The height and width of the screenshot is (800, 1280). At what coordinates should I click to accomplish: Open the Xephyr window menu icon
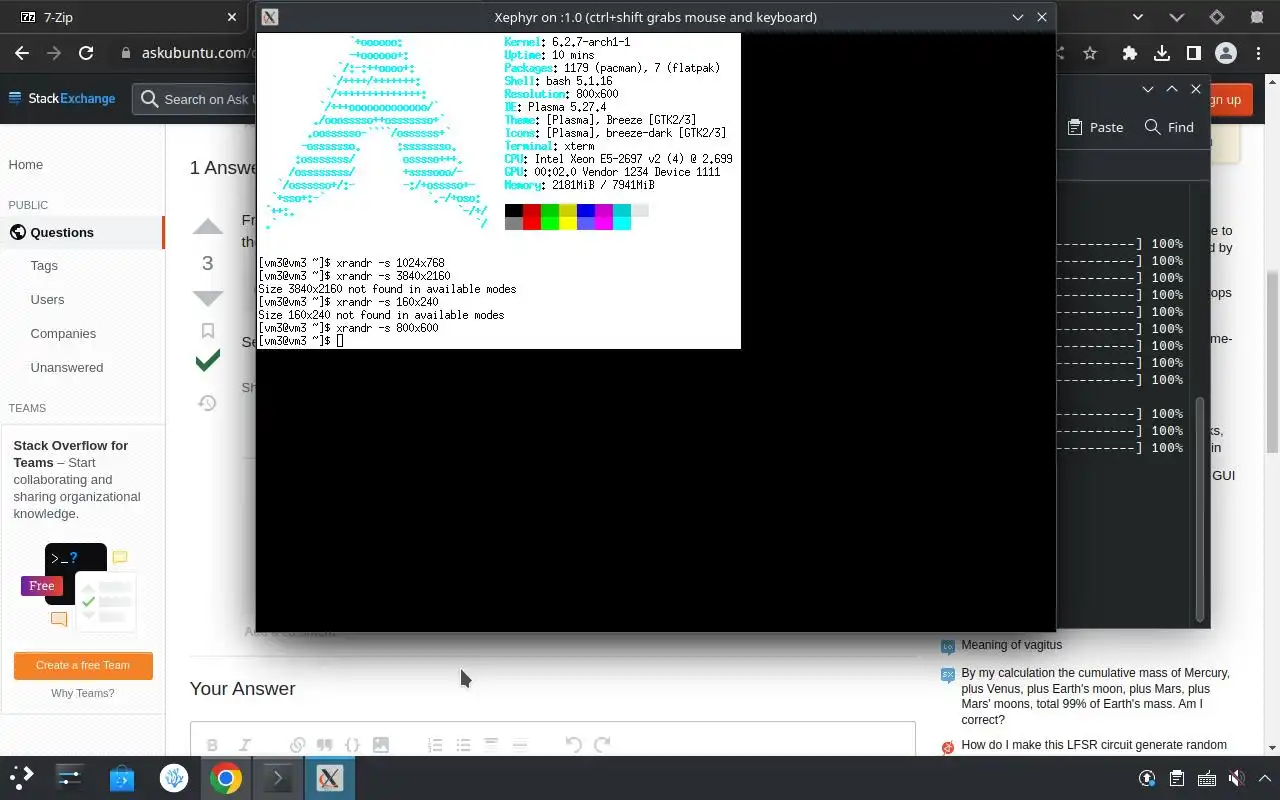pos(269,17)
